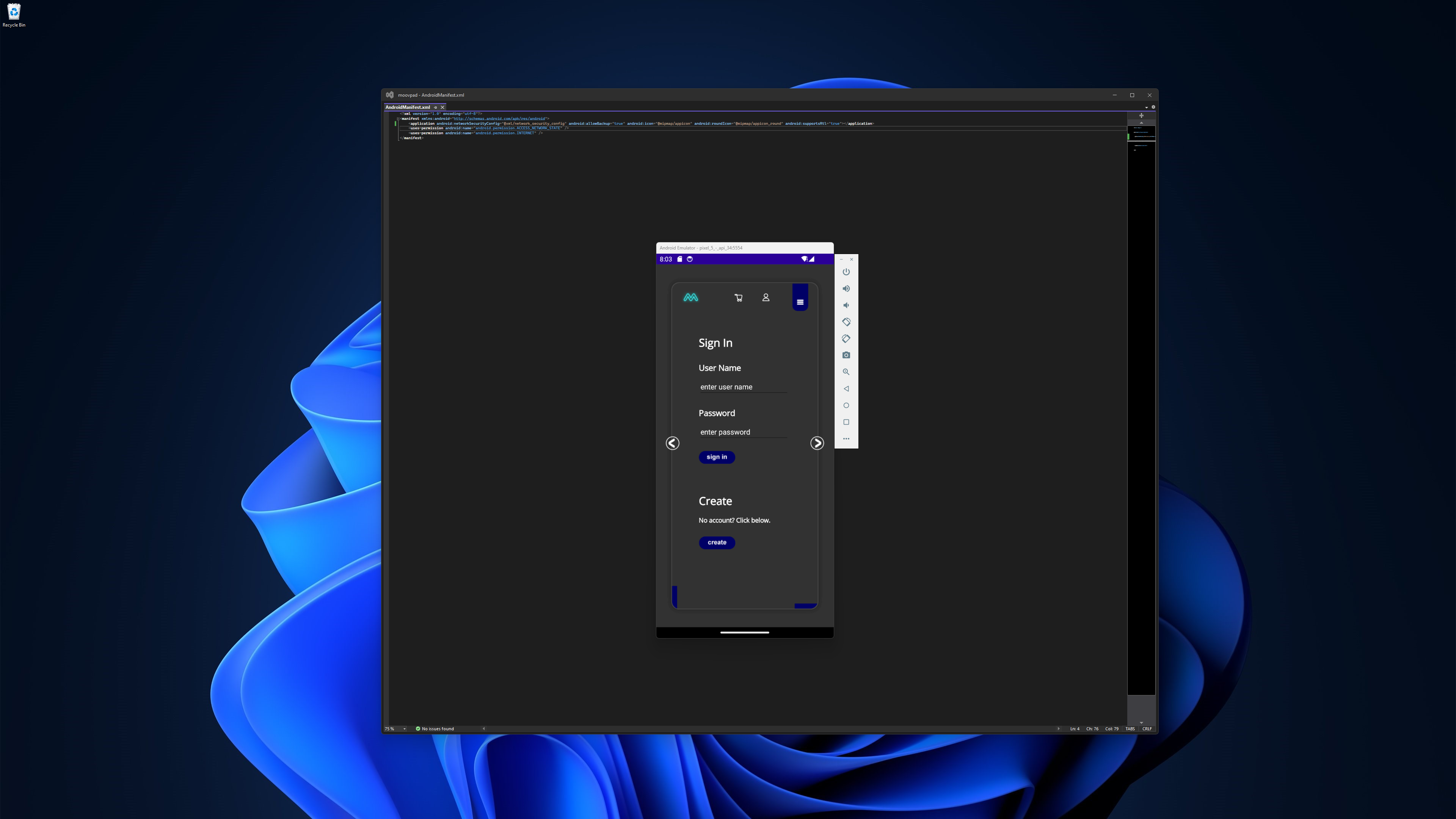
Task: Close the AndroidManifest.xml tab
Action: [442, 107]
